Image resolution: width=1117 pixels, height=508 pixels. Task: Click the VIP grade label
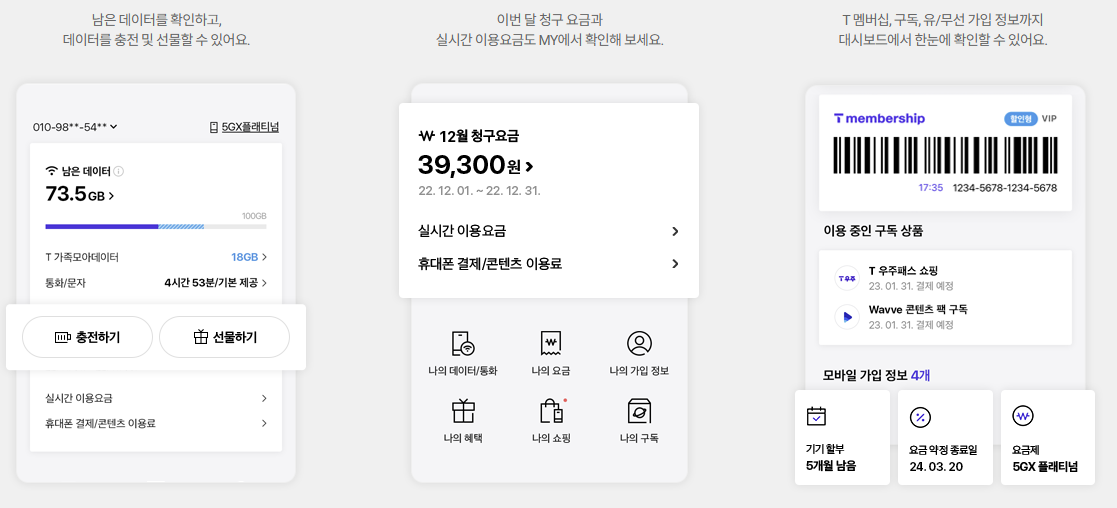1049,118
